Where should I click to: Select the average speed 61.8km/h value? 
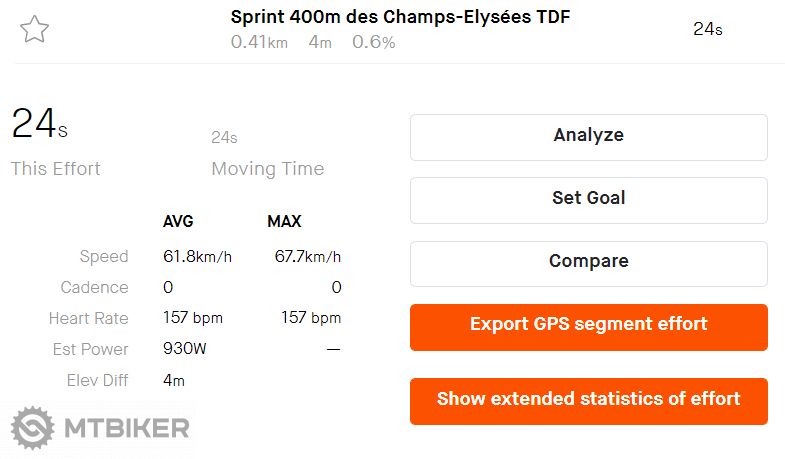(x=197, y=257)
